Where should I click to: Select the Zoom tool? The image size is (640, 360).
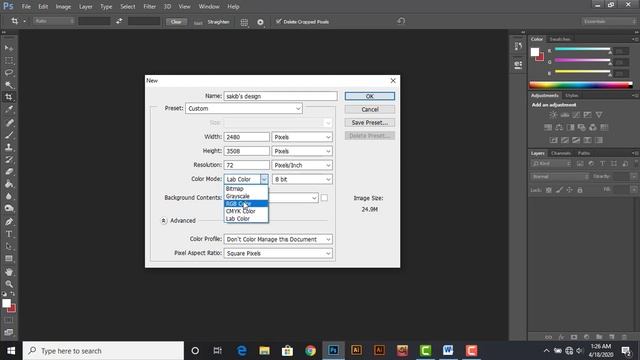[9, 284]
